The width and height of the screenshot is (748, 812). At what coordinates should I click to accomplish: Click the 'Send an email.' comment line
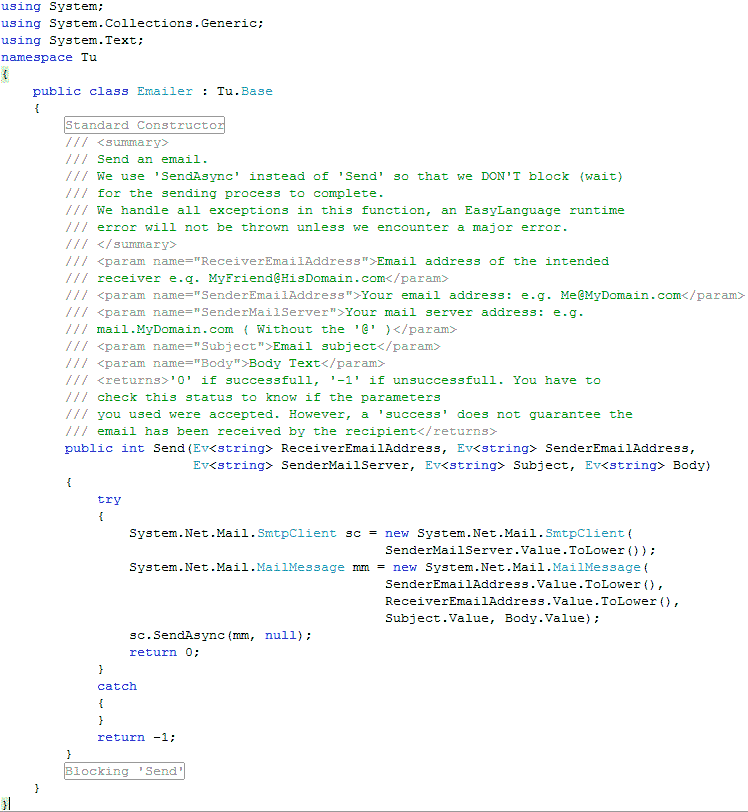[136, 160]
